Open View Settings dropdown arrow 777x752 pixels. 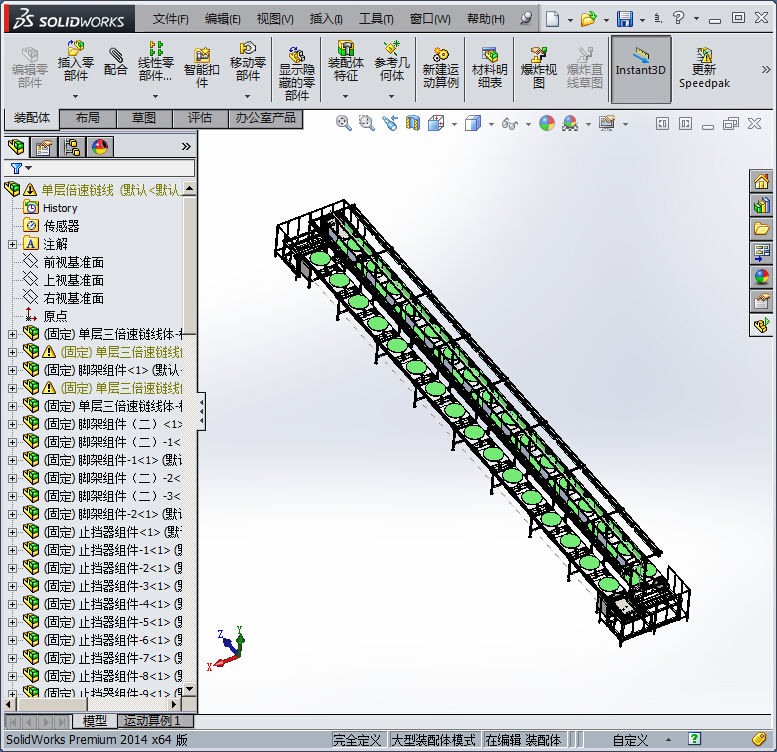pyautogui.click(x=625, y=124)
